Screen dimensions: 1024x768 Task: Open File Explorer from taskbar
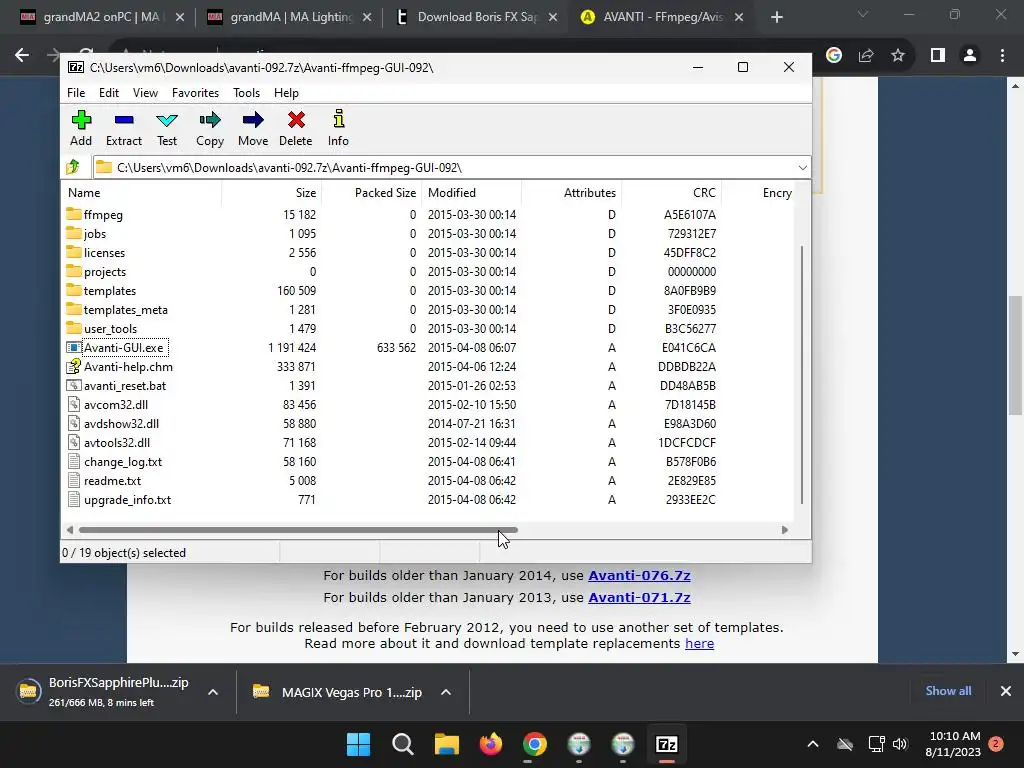447,744
